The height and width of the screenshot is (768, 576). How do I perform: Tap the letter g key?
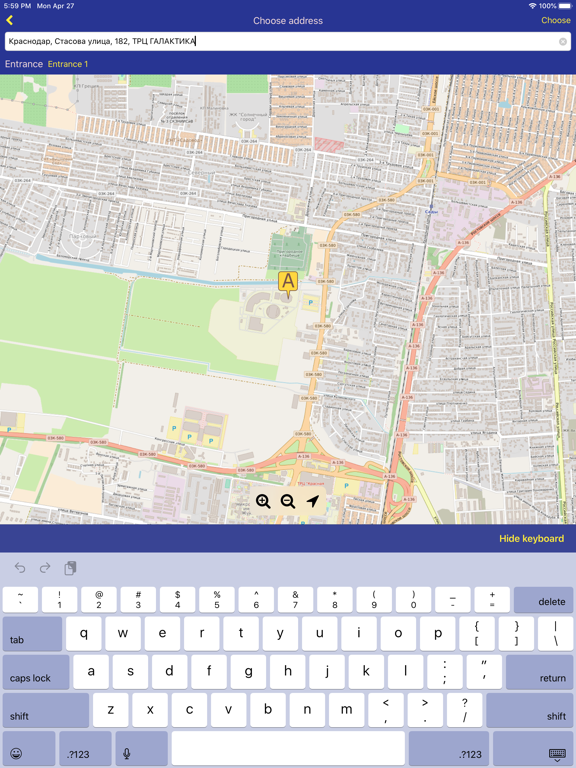248,672
